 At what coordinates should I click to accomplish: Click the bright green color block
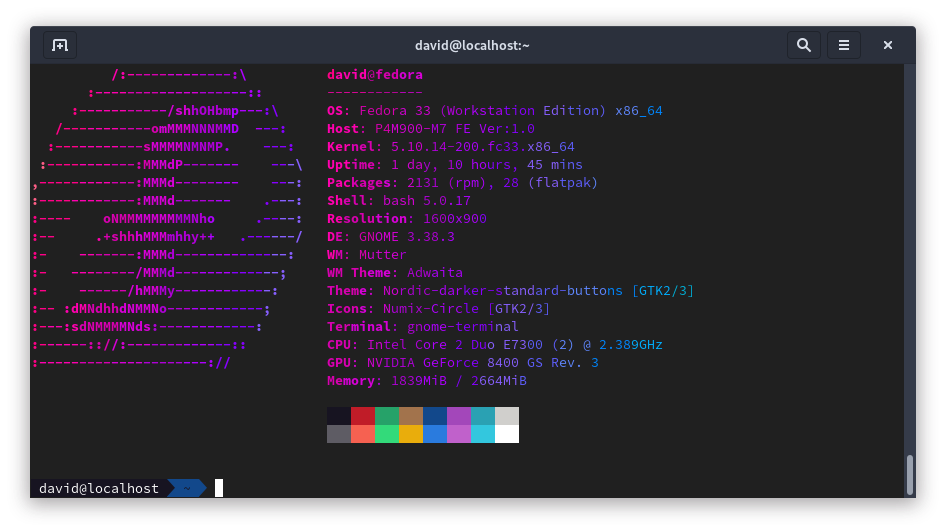(x=387, y=434)
